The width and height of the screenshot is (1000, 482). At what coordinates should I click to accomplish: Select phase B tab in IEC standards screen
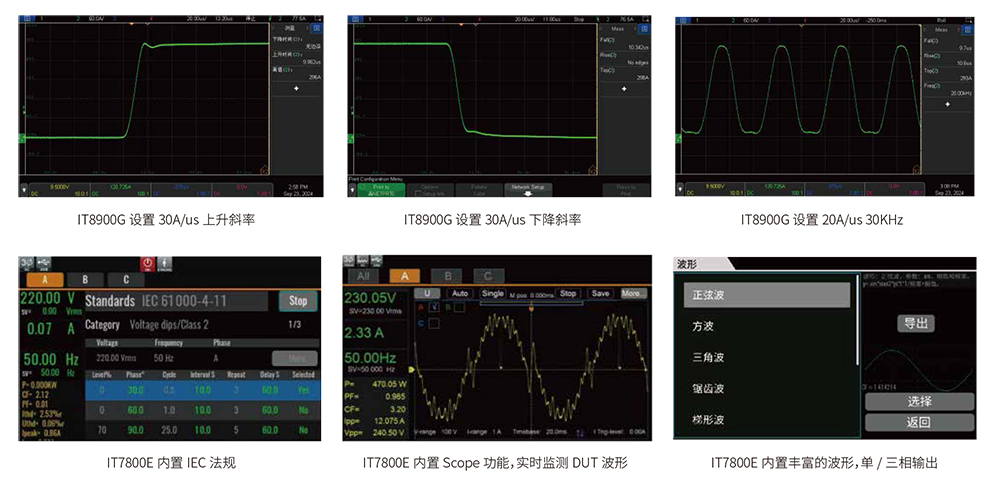pos(85,279)
